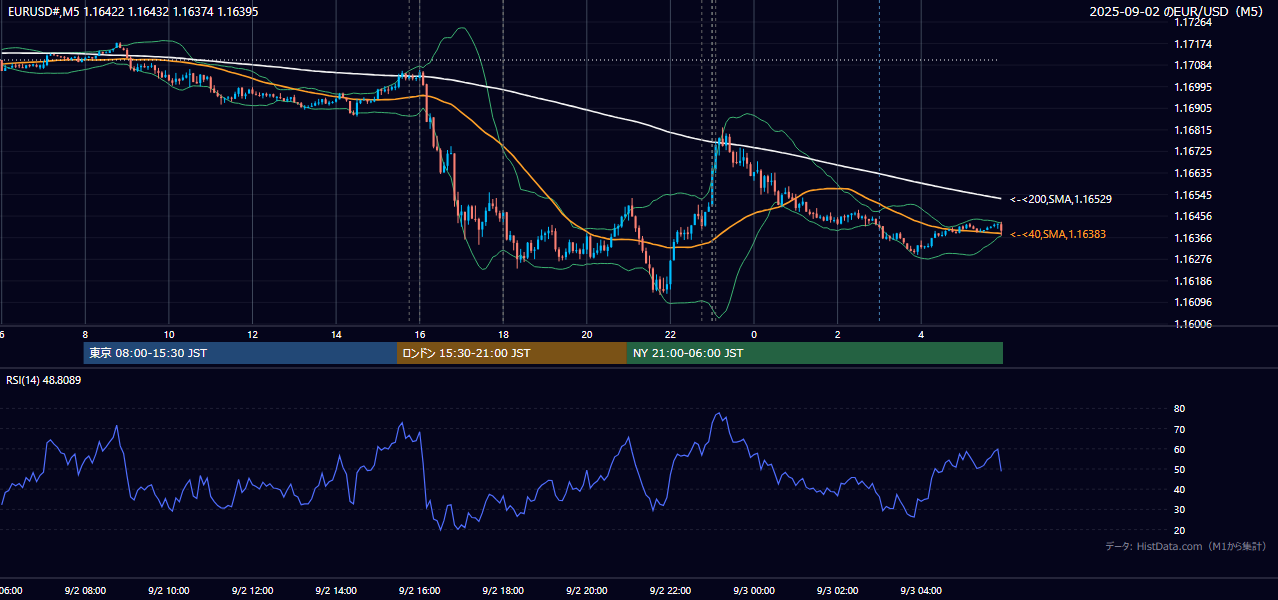The width and height of the screenshot is (1278, 600).
Task: Click the 9/3 00:00 bottom time label
Action: [x=754, y=591]
